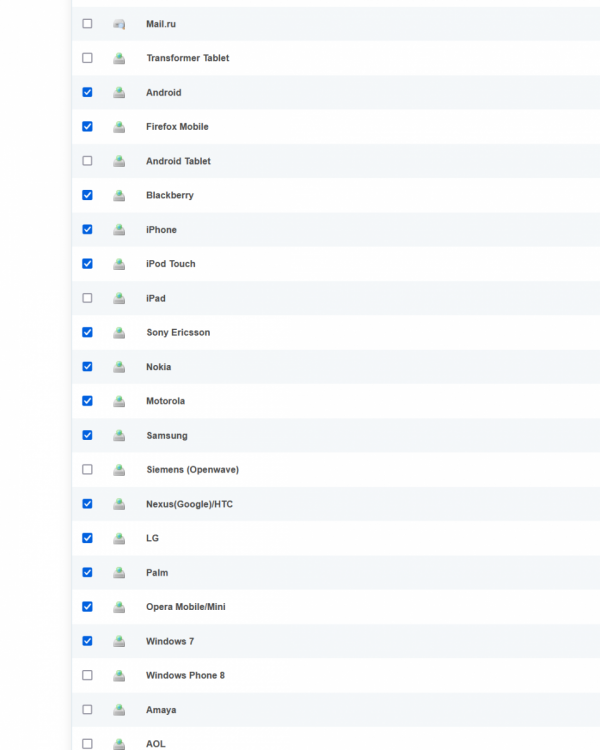This screenshot has height=750, width=600.
Task: Uncheck the Firefox Mobile checkbox
Action: (x=87, y=127)
